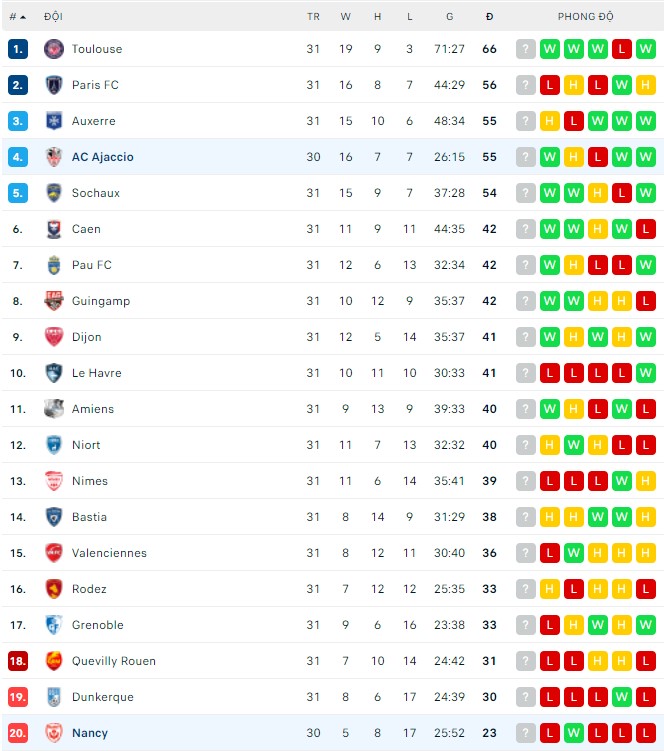
Task: Click the Quevilly Rouen team crest
Action: pyautogui.click(x=54, y=661)
